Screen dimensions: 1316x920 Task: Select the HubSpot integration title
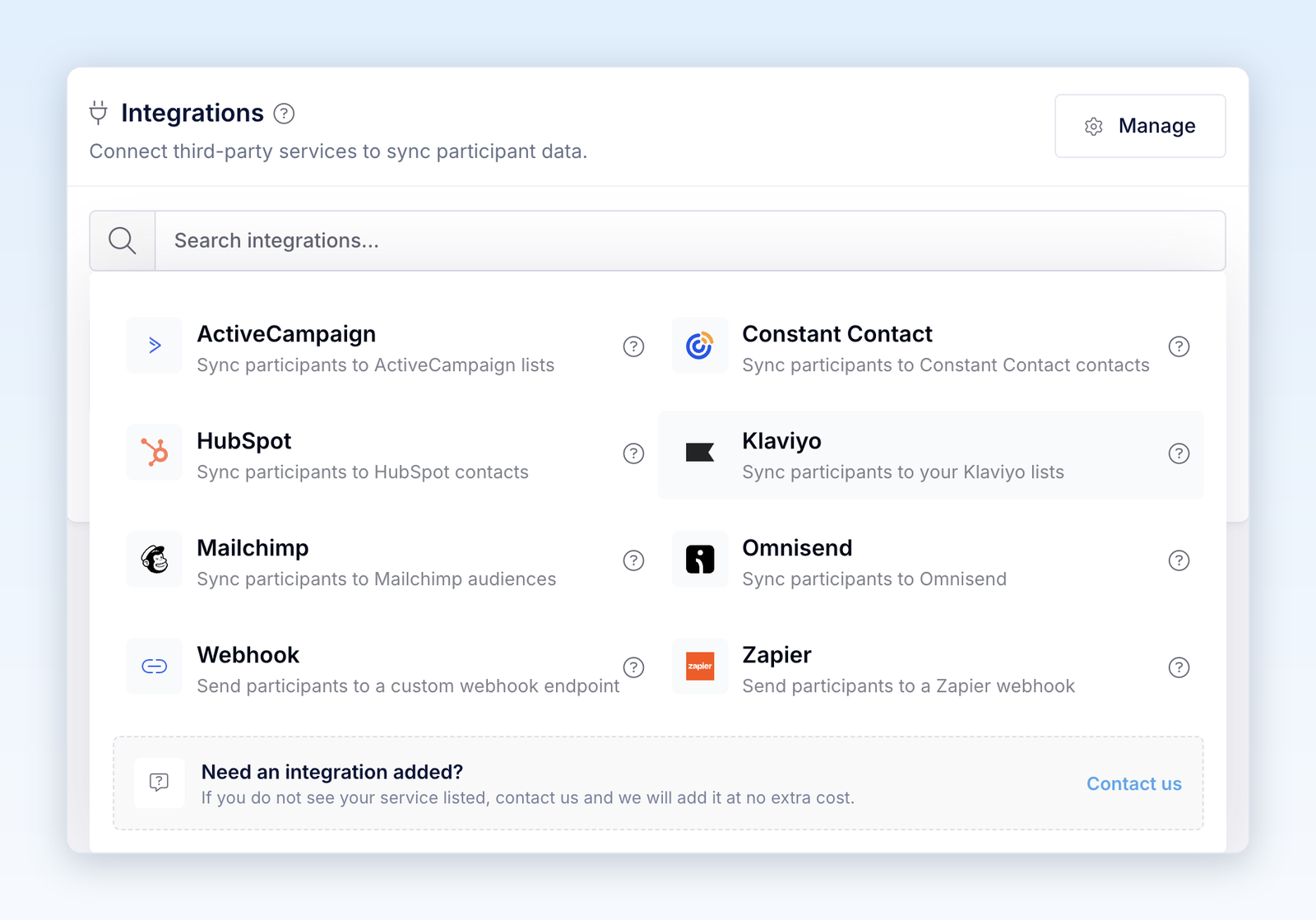244,441
